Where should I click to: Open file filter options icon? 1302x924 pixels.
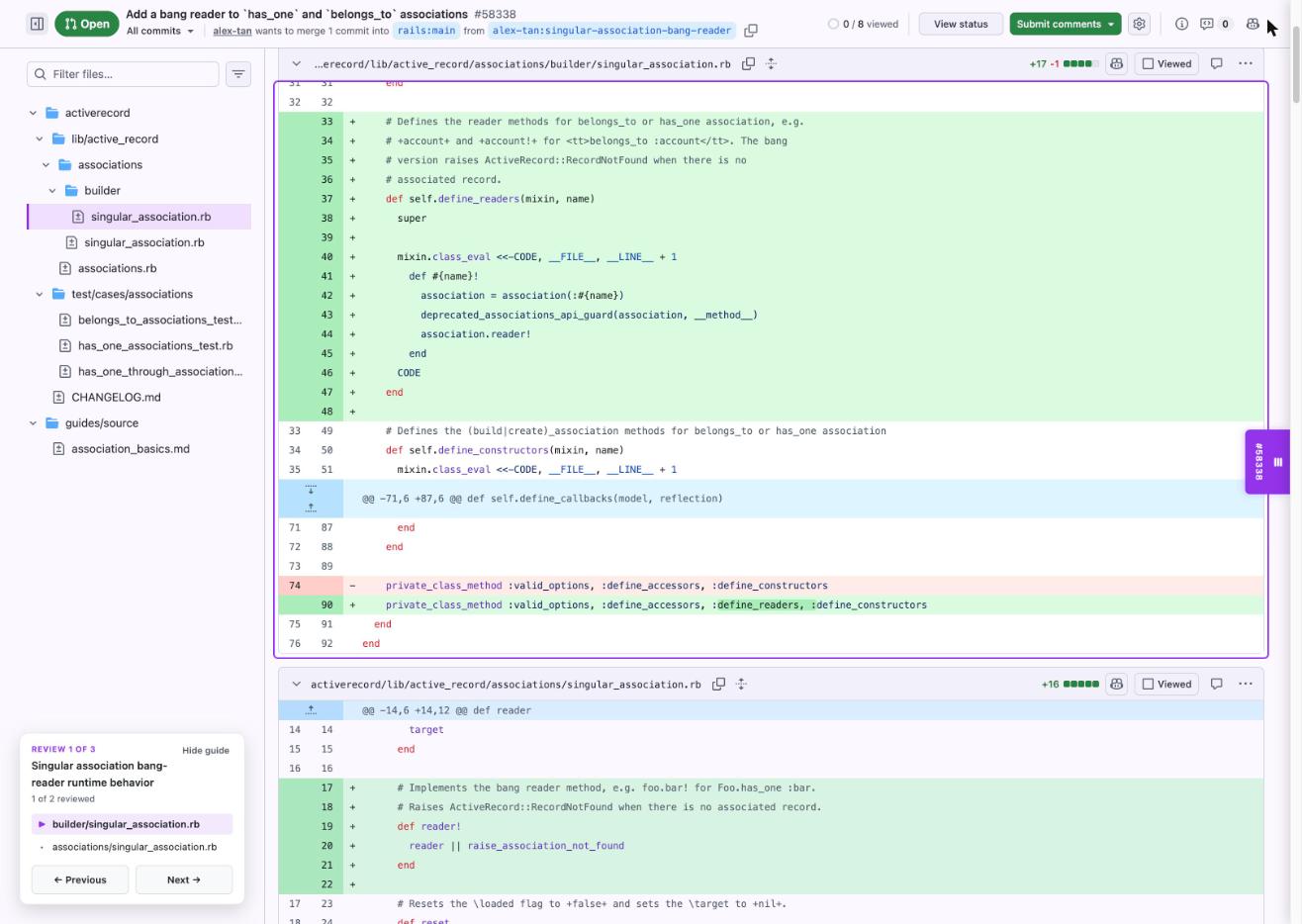(x=238, y=74)
